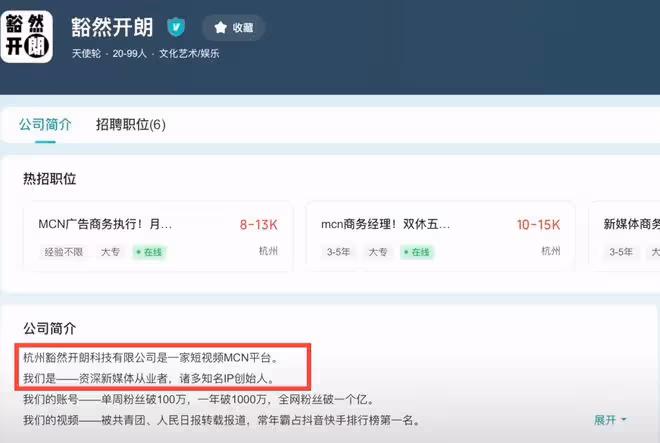Open the mcn商务经理 job card
The height and width of the screenshot is (443, 660).
[441, 237]
